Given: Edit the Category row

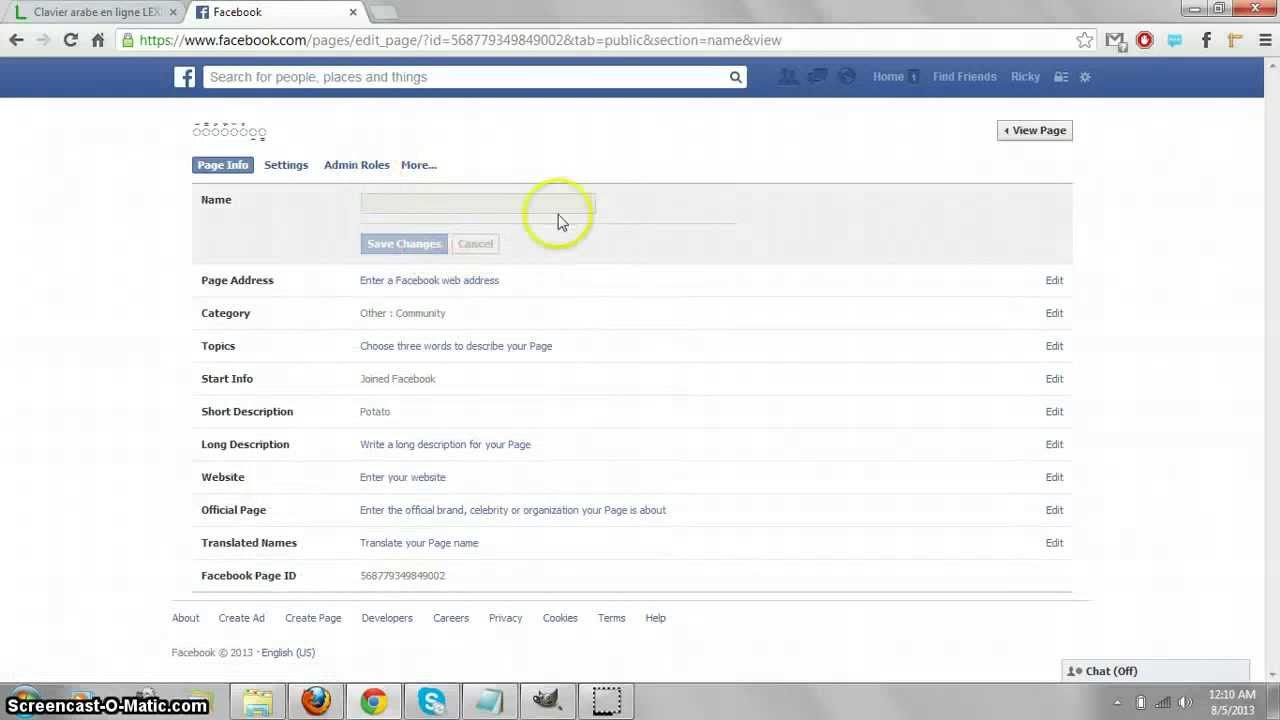Looking at the screenshot, I should click(1054, 313).
